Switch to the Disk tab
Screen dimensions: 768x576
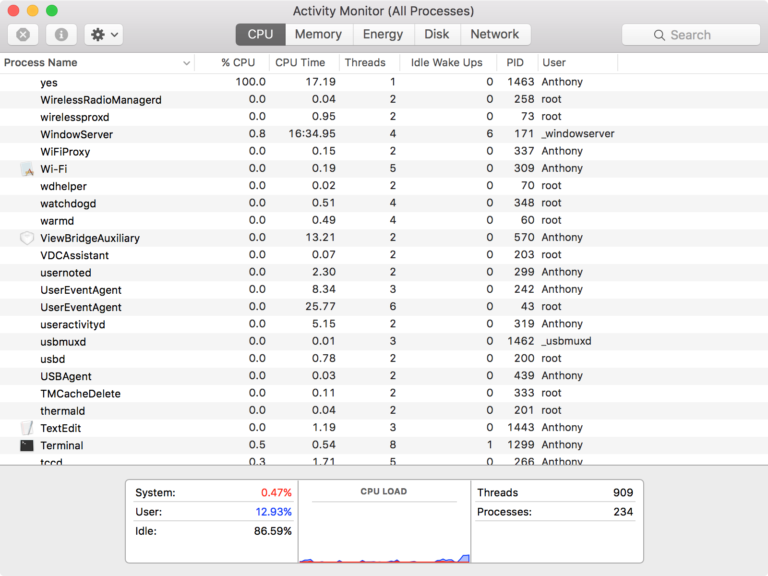[437, 35]
